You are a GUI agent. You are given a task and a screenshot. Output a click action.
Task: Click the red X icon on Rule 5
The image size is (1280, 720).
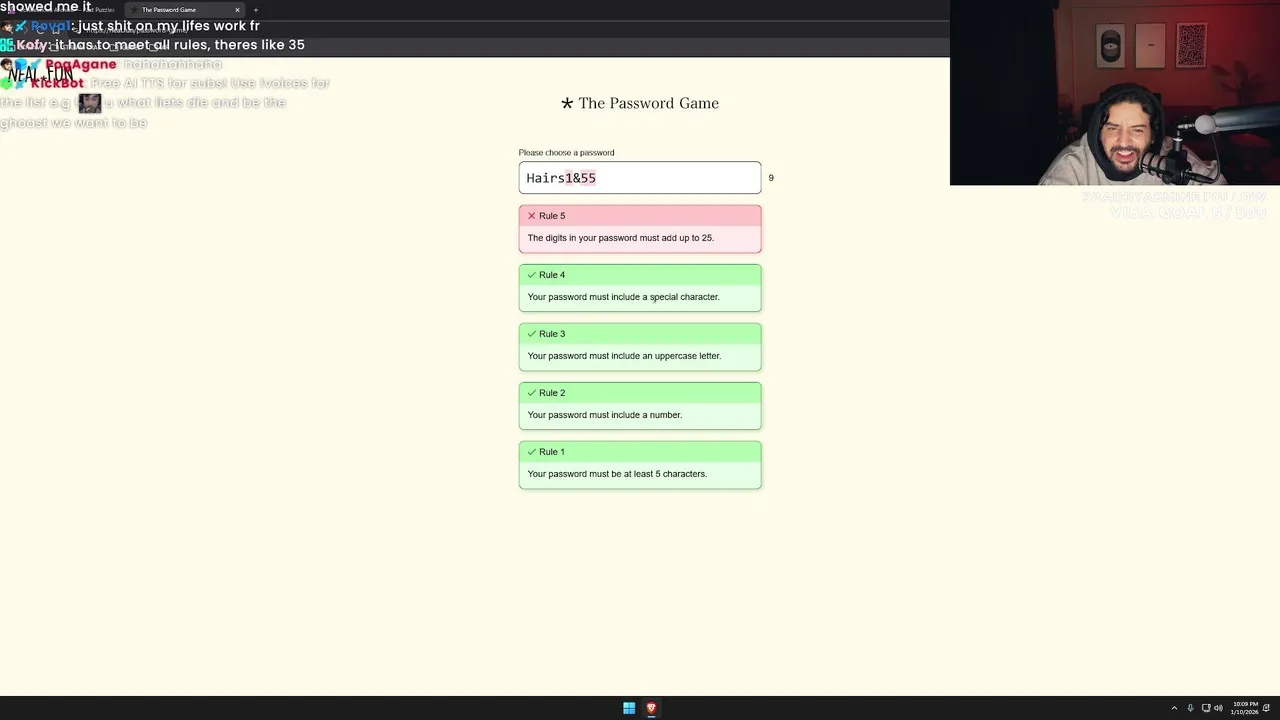531,216
